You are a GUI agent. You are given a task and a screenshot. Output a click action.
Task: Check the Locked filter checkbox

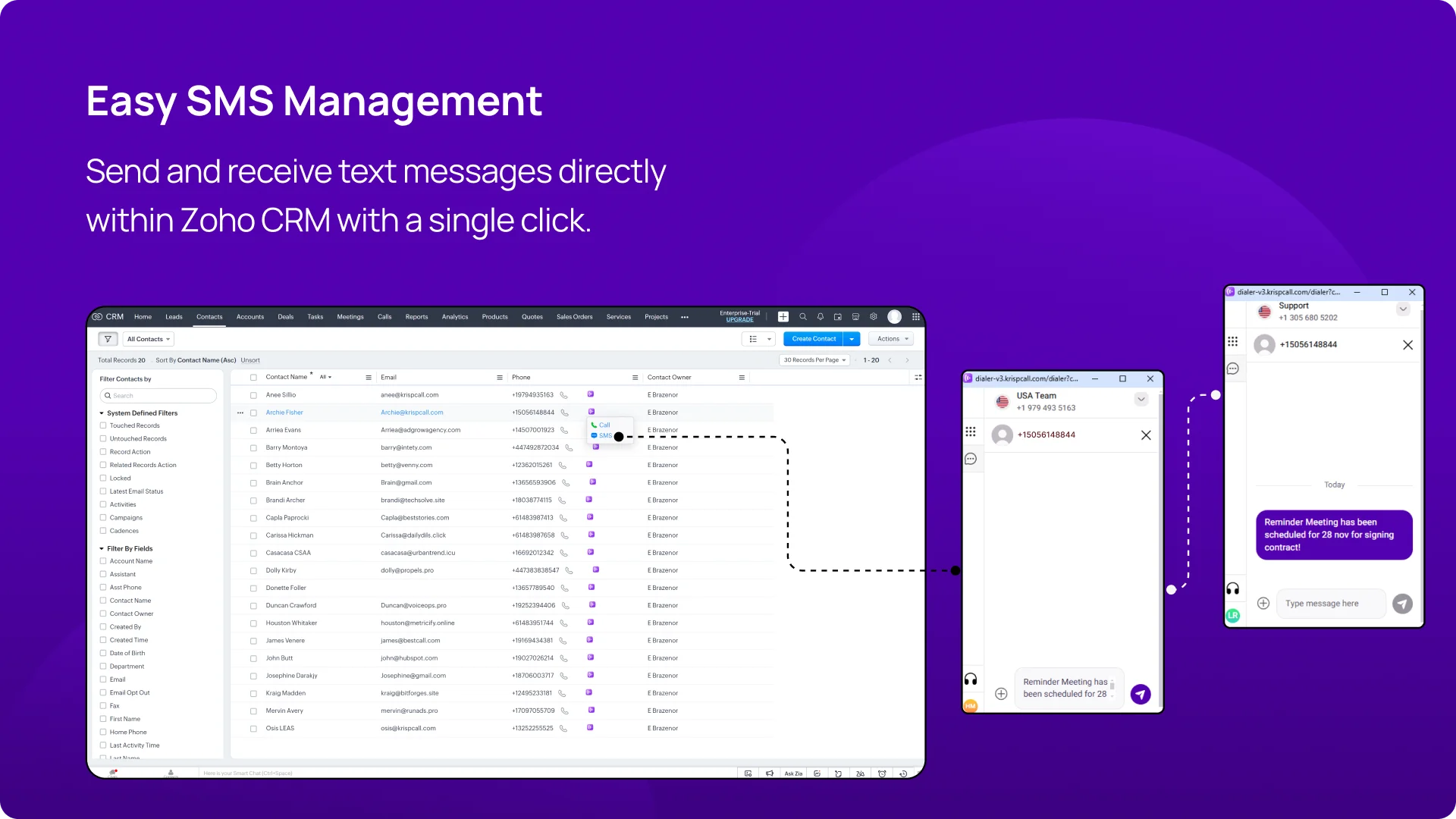click(103, 478)
